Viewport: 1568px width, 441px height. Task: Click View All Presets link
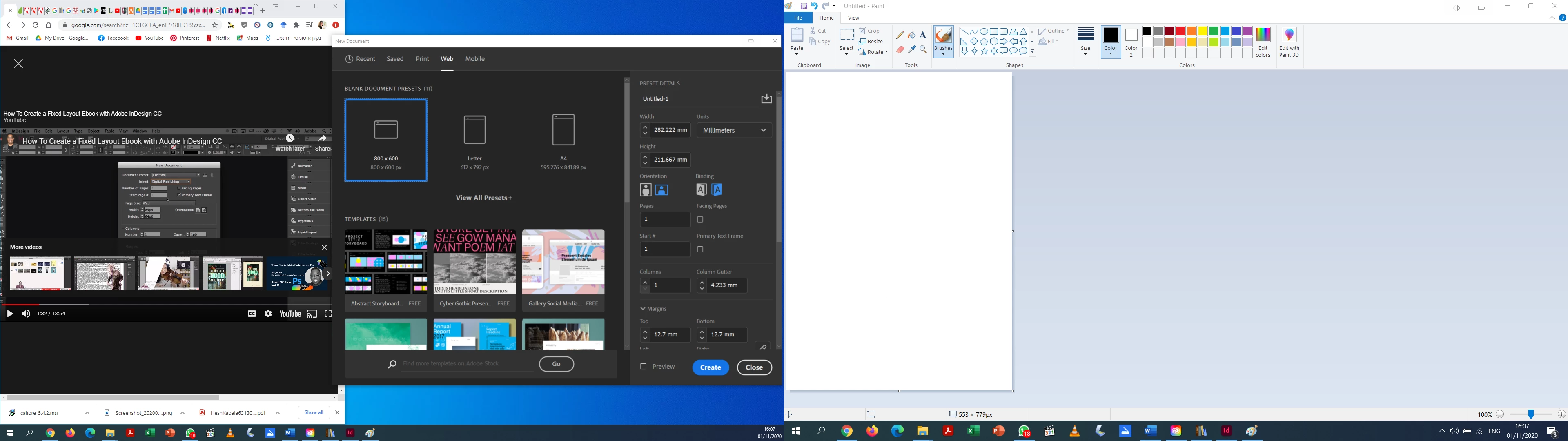pos(483,198)
